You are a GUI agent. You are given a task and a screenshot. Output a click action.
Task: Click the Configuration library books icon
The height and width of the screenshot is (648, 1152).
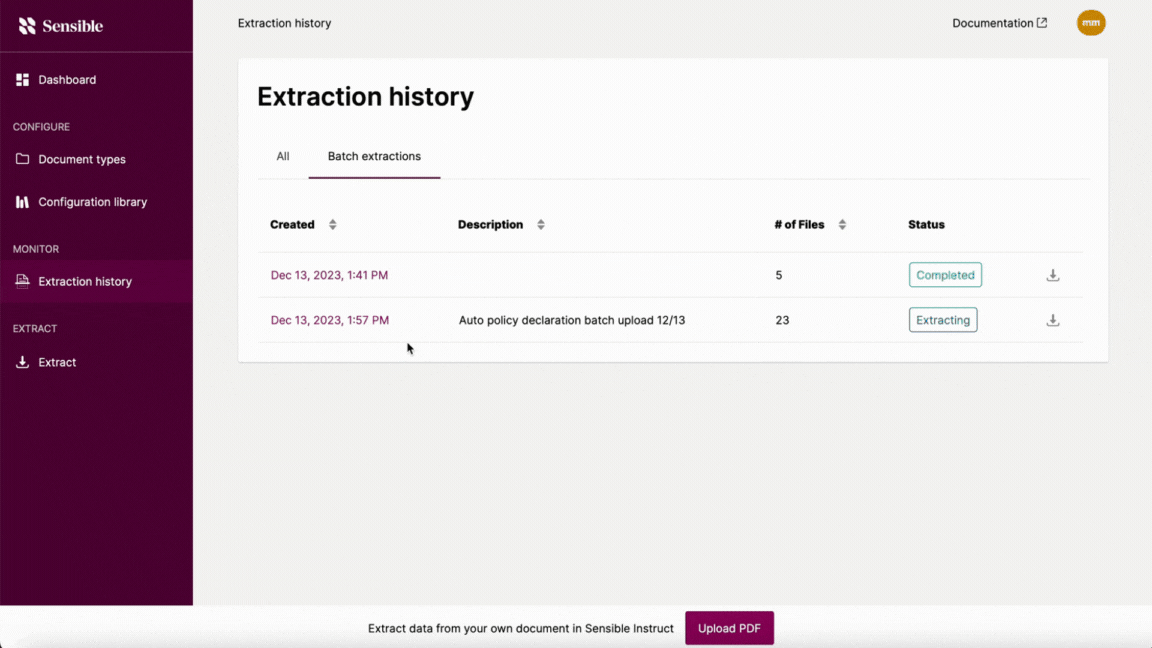click(x=22, y=201)
